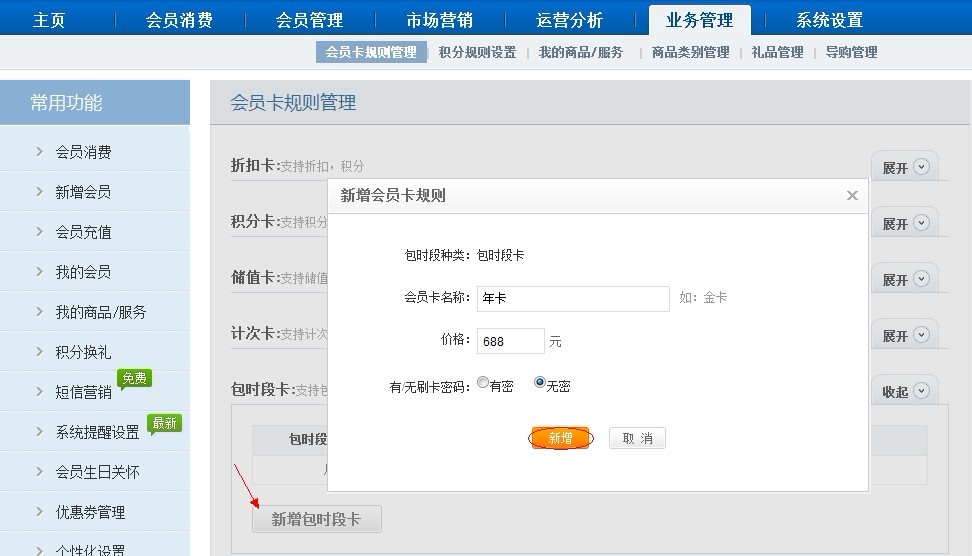Screen dimensions: 972x556
Task: Expand the 计次卡 section with 展开
Action: click(904, 335)
